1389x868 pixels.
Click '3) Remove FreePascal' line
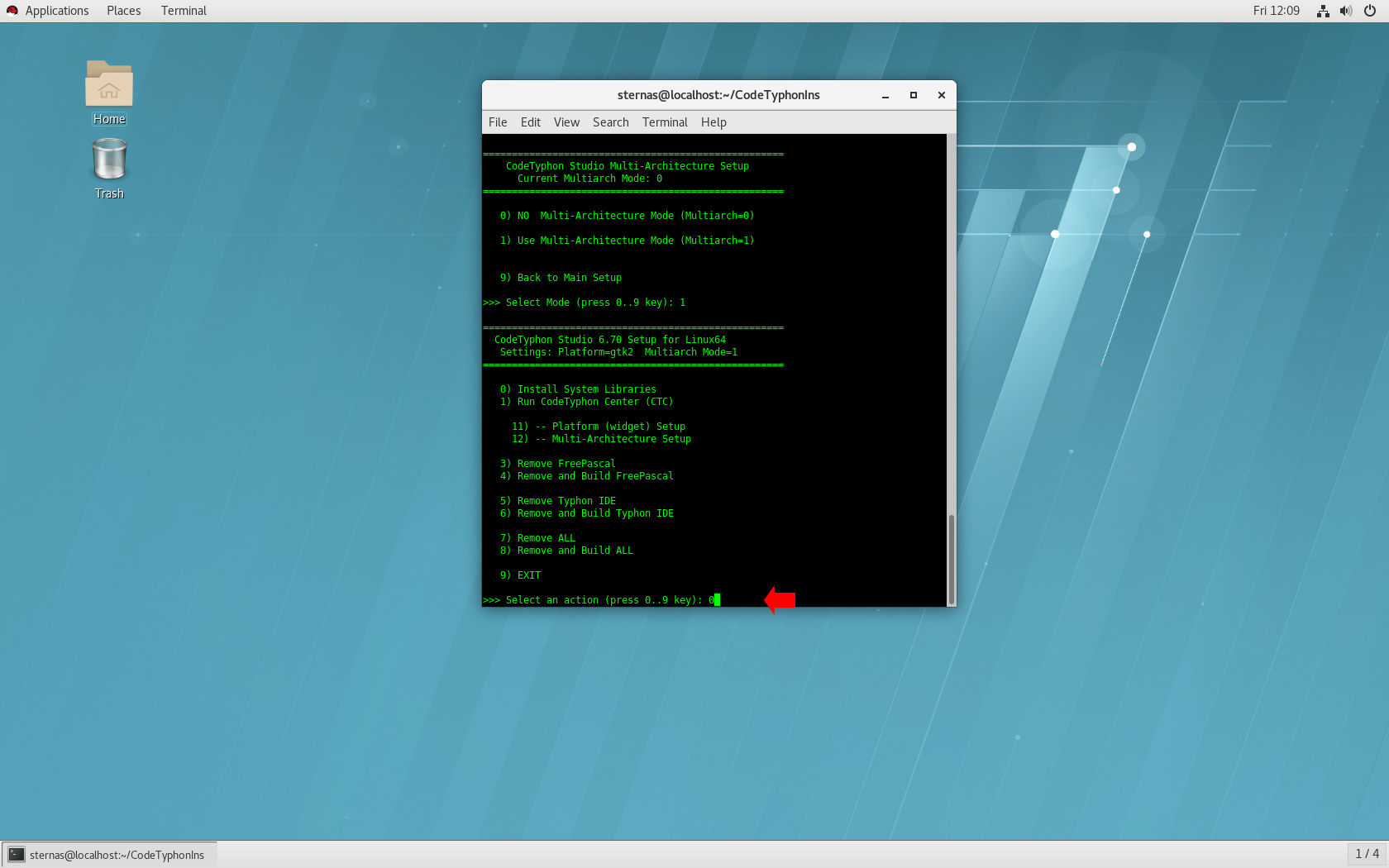pyautogui.click(x=558, y=464)
